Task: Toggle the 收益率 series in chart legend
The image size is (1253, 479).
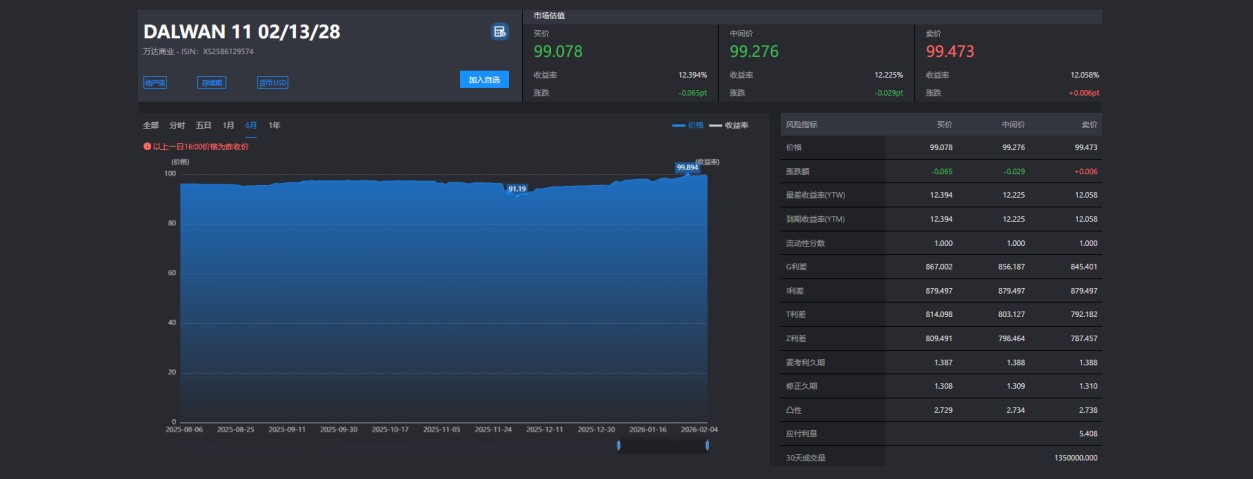Action: [x=729, y=126]
